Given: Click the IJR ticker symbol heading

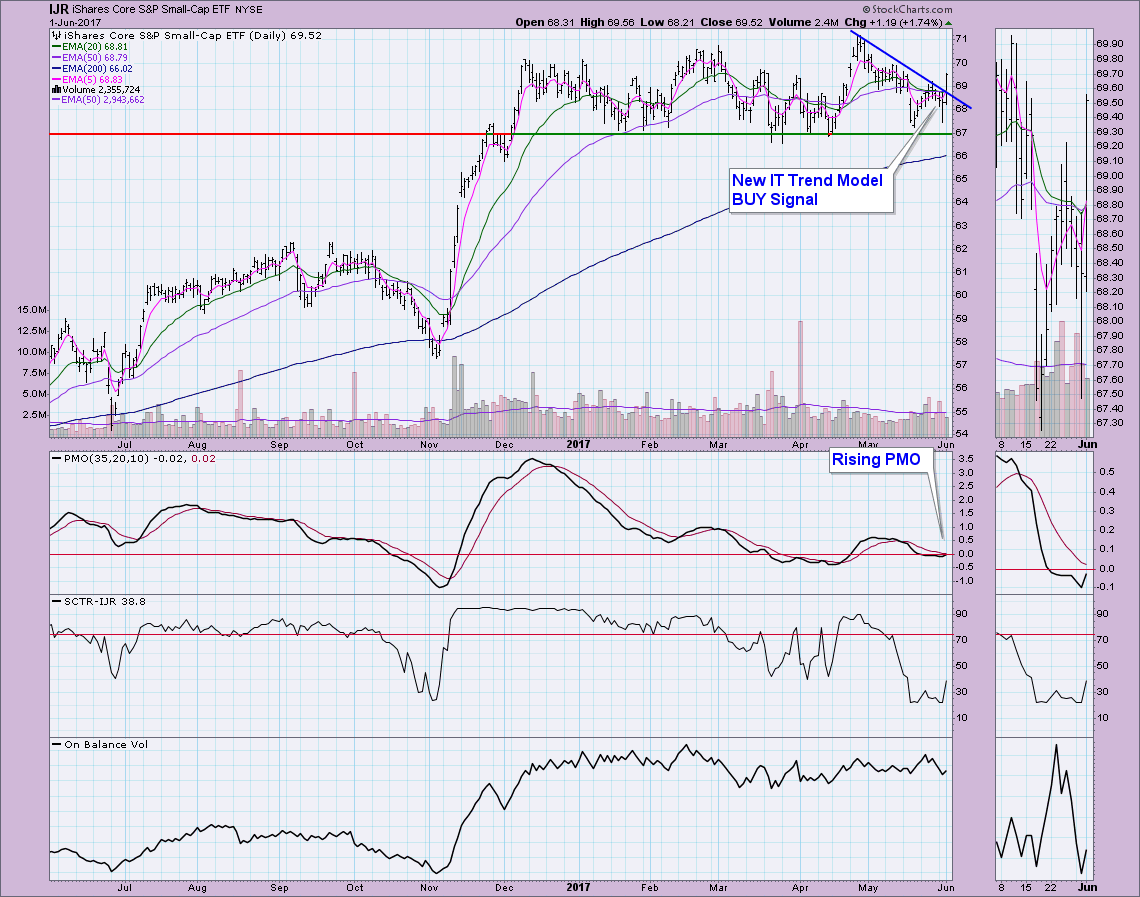Looking at the screenshot, I should [x=59, y=9].
